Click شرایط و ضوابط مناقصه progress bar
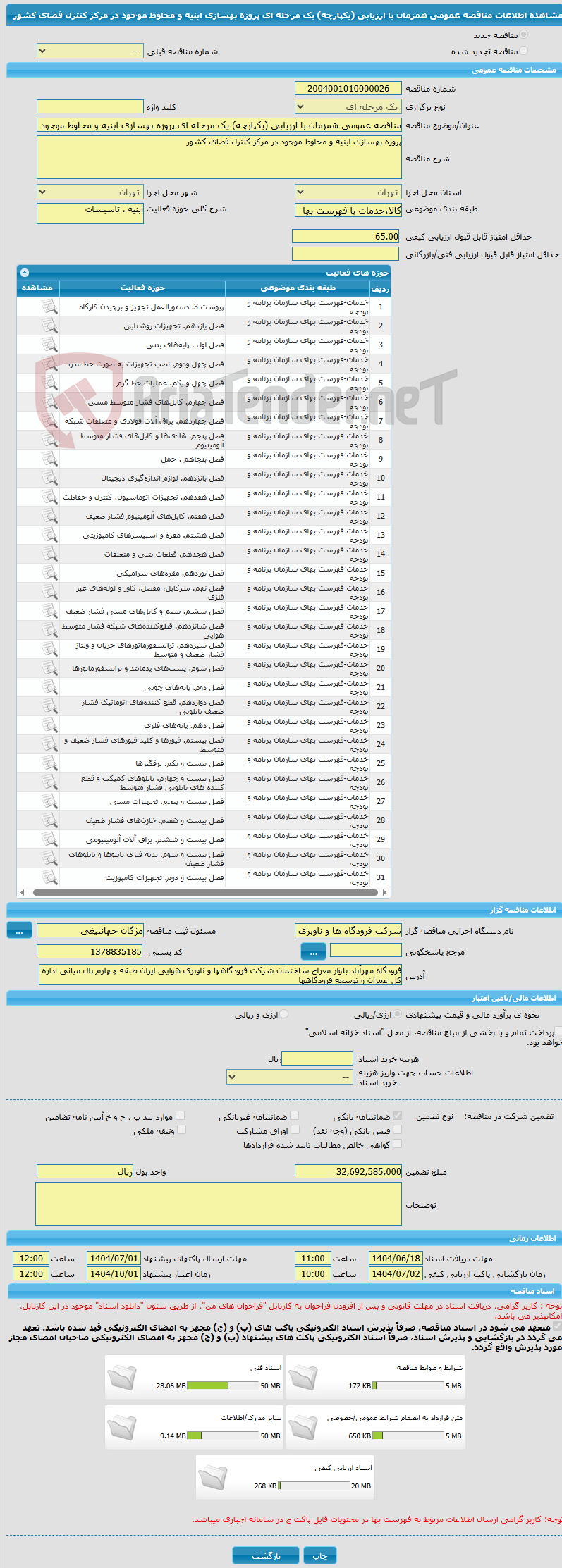This screenshot has width=562, height=1568. [x=408, y=1385]
